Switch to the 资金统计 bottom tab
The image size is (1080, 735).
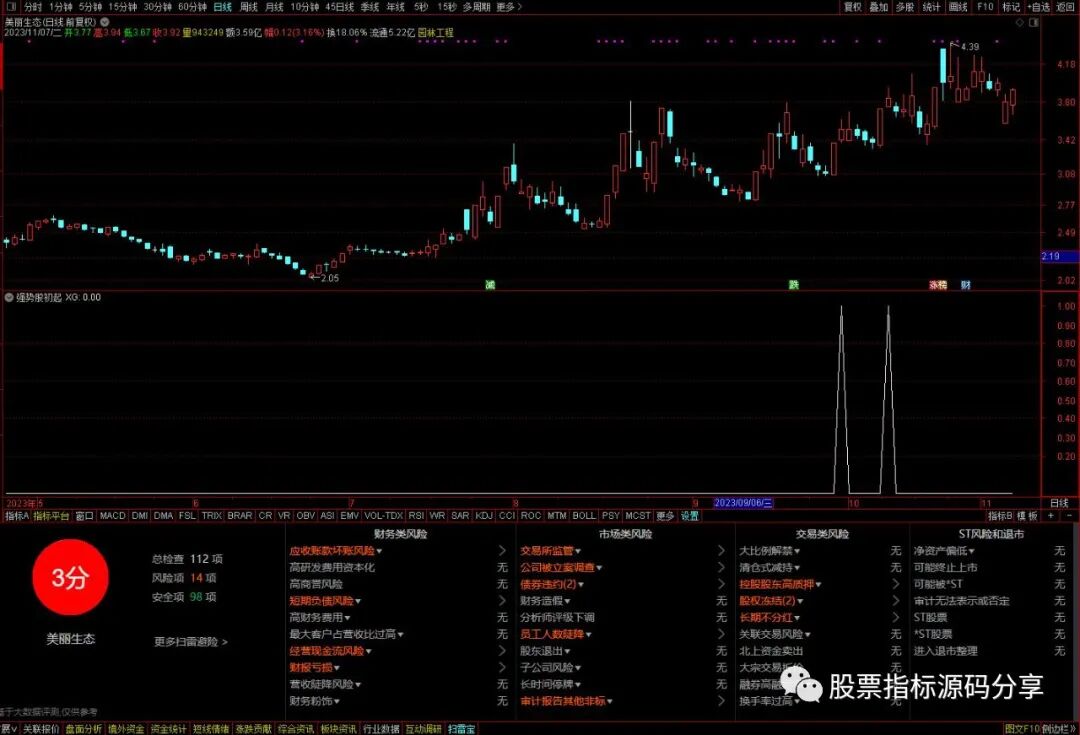168,729
